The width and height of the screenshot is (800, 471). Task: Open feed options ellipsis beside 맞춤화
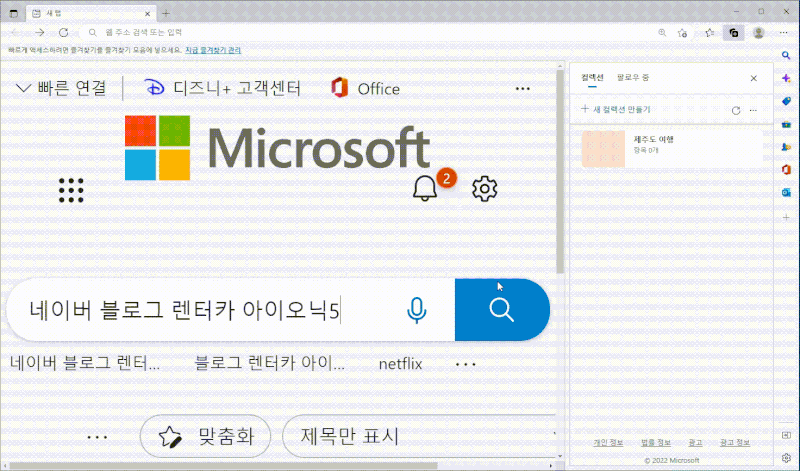pyautogui.click(x=97, y=437)
